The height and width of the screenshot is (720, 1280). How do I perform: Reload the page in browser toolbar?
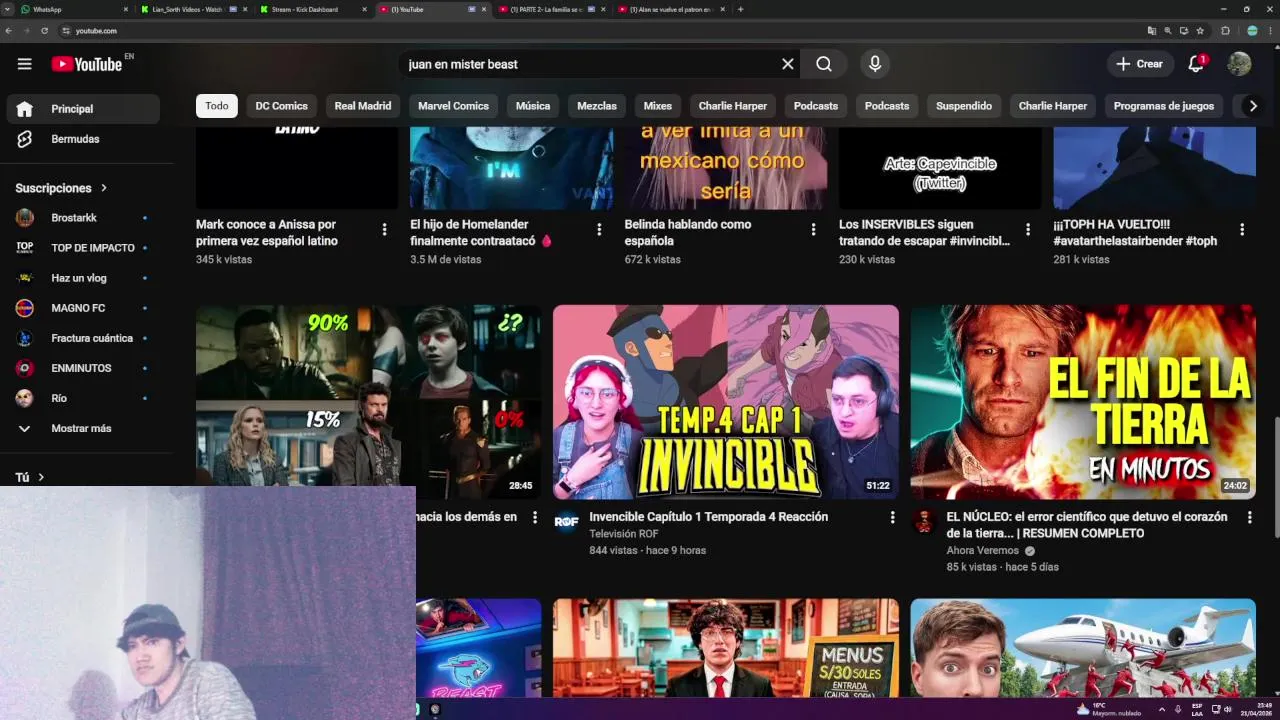44,31
